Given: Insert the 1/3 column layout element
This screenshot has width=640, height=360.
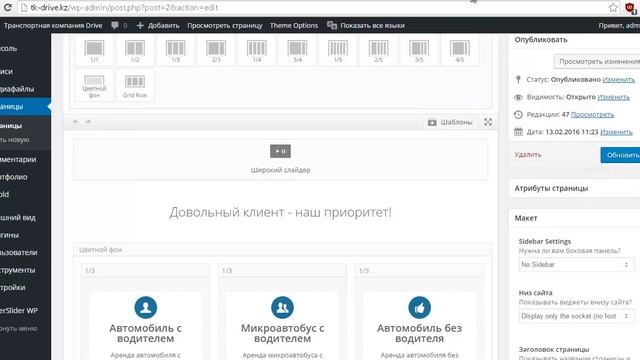Looking at the screenshot, I should (176, 51).
